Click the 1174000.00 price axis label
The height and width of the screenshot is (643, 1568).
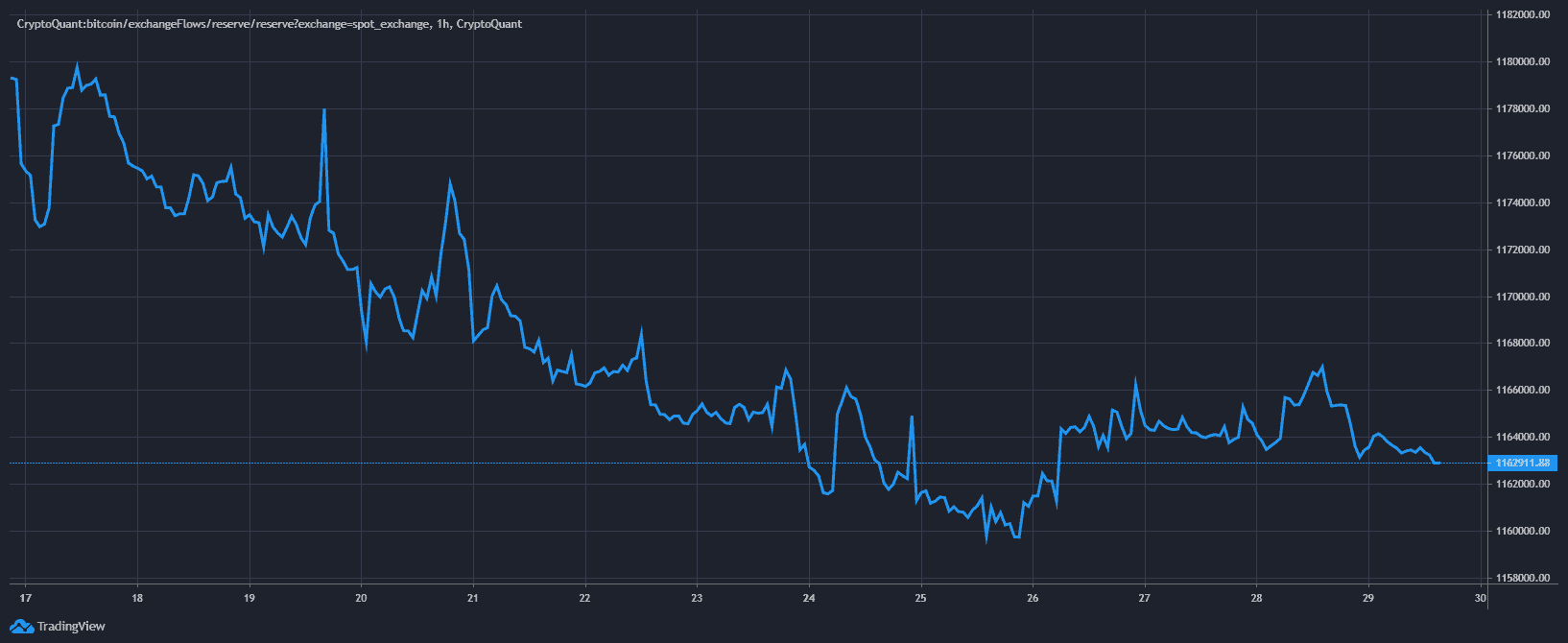click(1523, 203)
